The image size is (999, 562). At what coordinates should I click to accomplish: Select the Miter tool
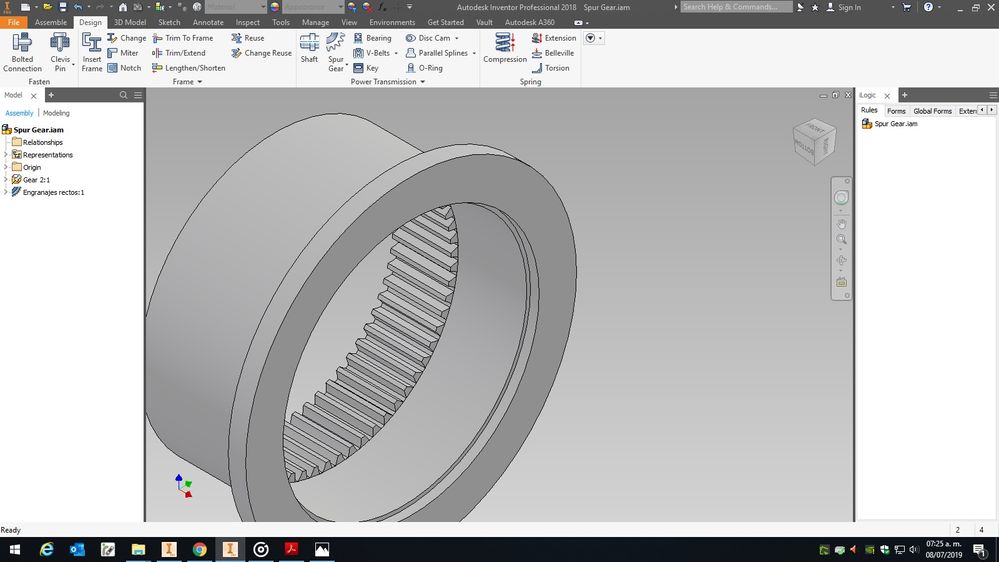122,53
